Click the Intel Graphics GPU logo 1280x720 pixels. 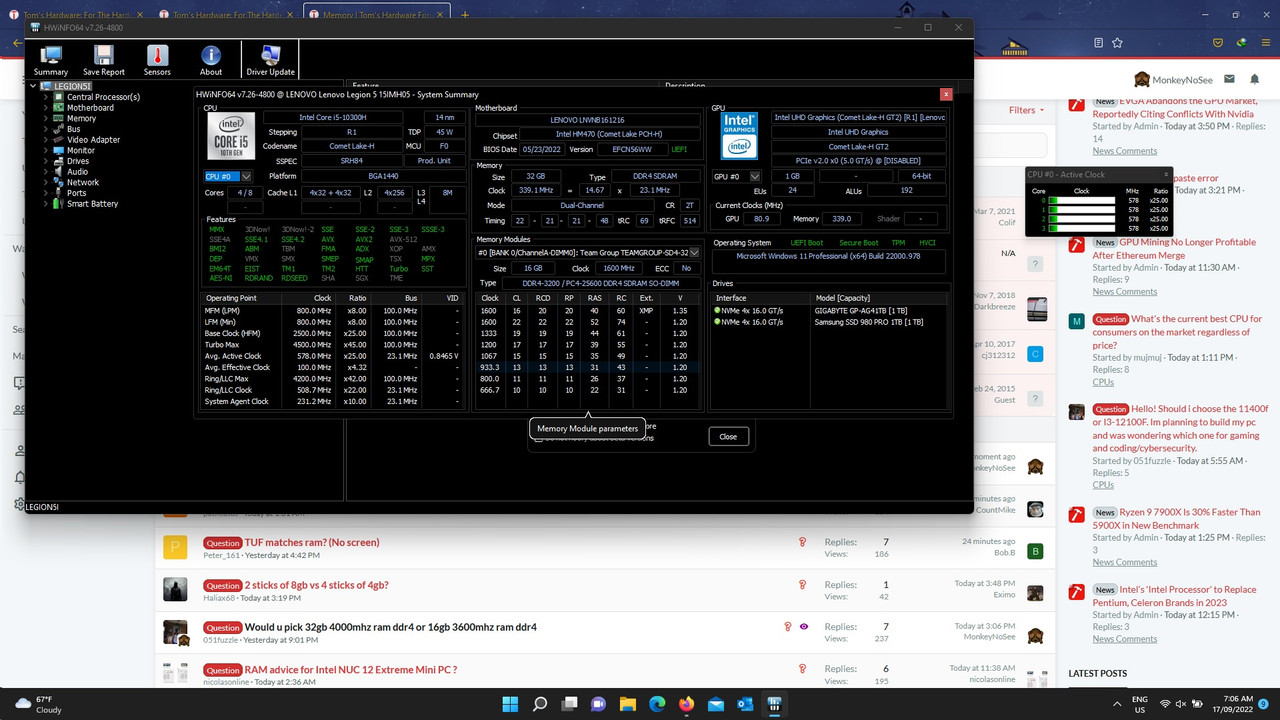(740, 136)
